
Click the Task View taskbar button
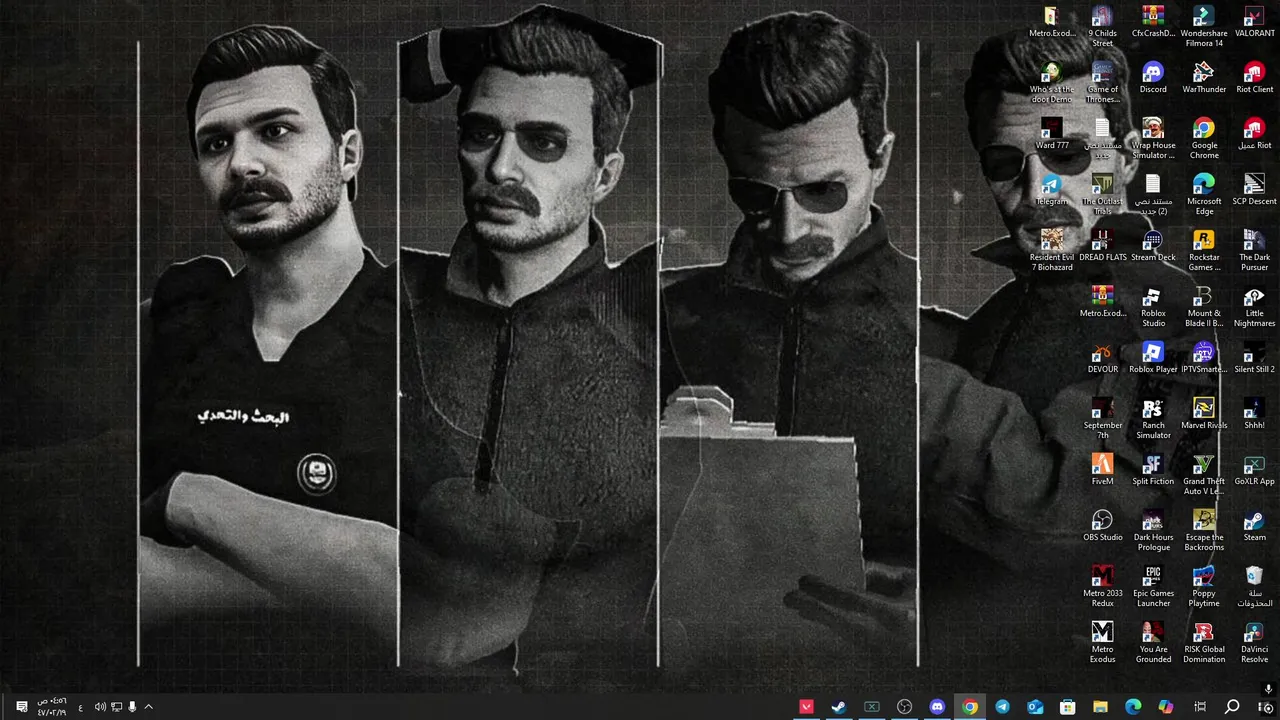(1199, 707)
